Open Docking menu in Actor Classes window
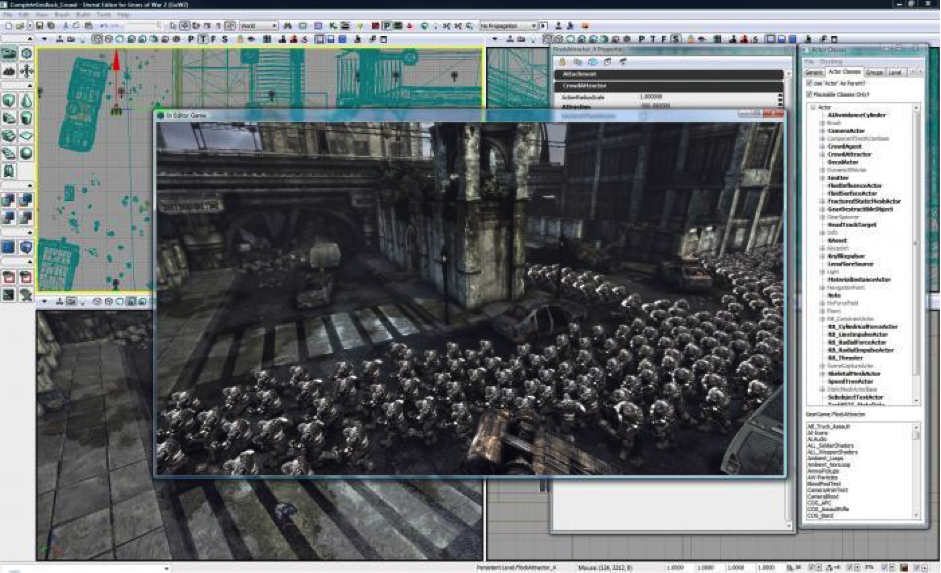Viewport: 941px width, 573px height. [x=831, y=61]
